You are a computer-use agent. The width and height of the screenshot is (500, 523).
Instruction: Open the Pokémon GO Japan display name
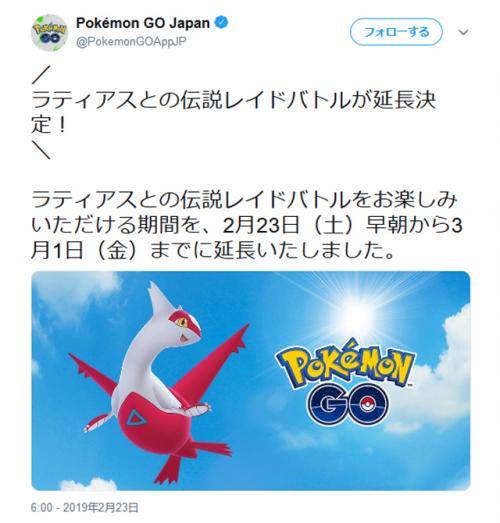tap(143, 23)
